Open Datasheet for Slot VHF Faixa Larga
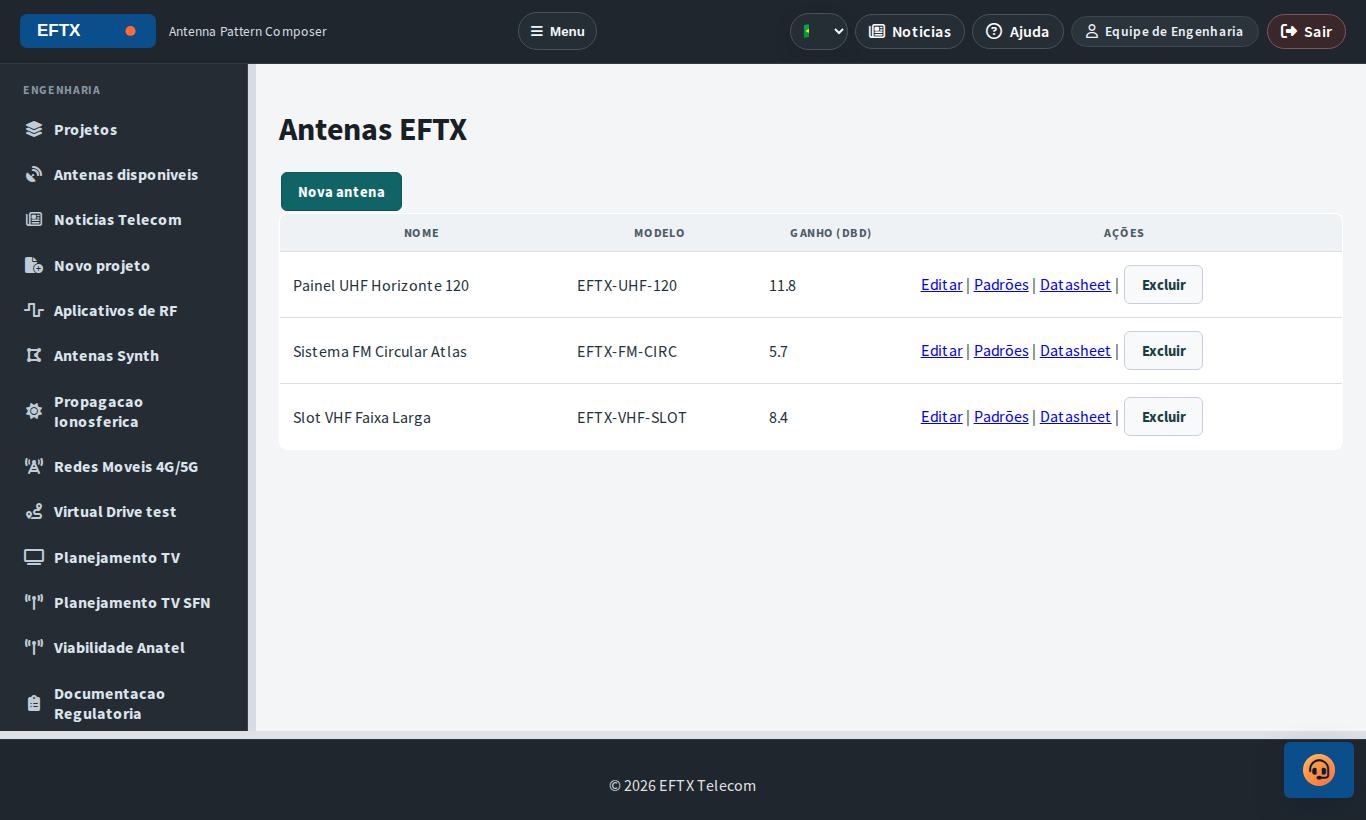The width and height of the screenshot is (1366, 820). pyautogui.click(x=1075, y=416)
